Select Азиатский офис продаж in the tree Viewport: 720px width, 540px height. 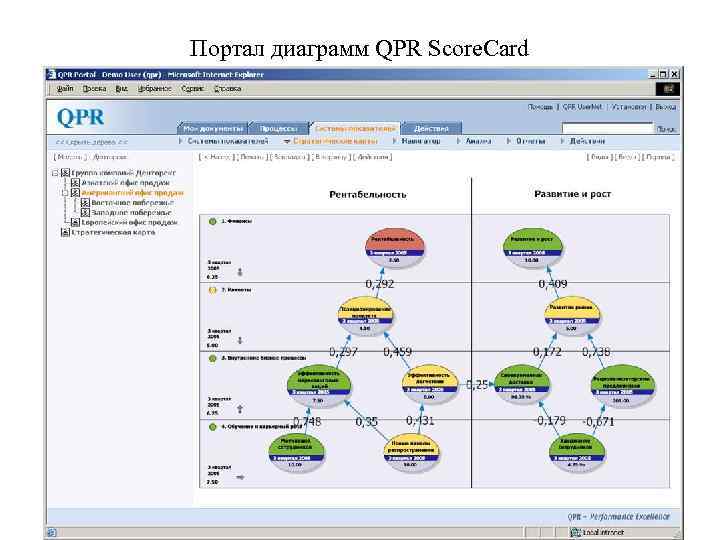[125, 183]
